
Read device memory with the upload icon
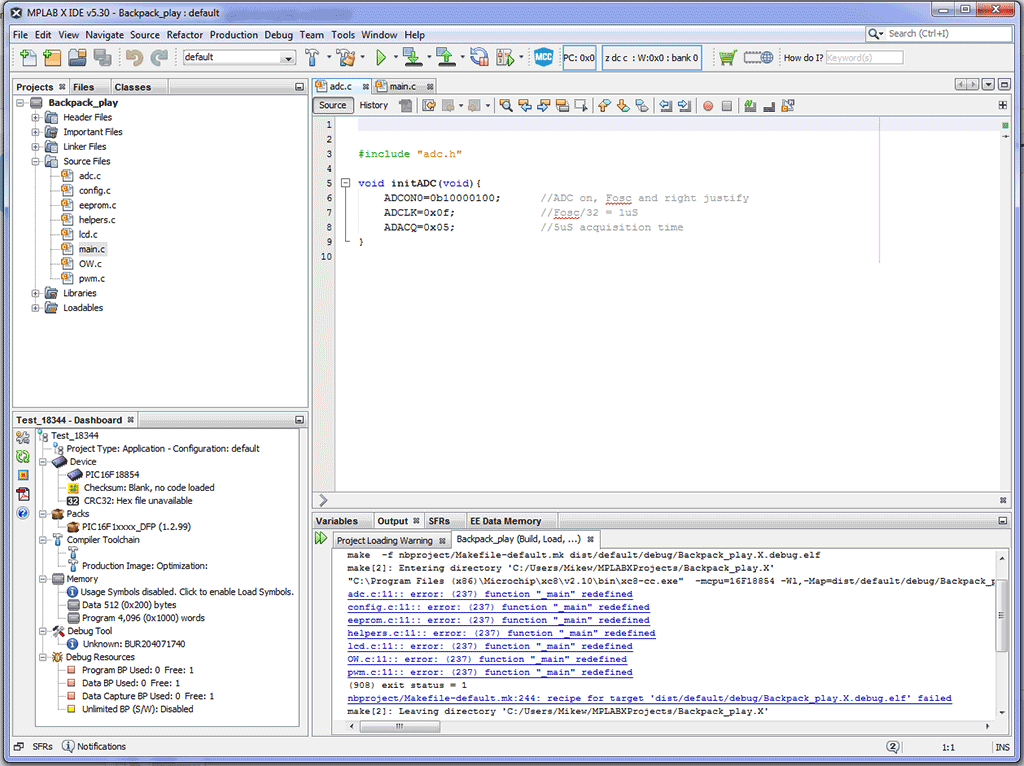coord(446,57)
